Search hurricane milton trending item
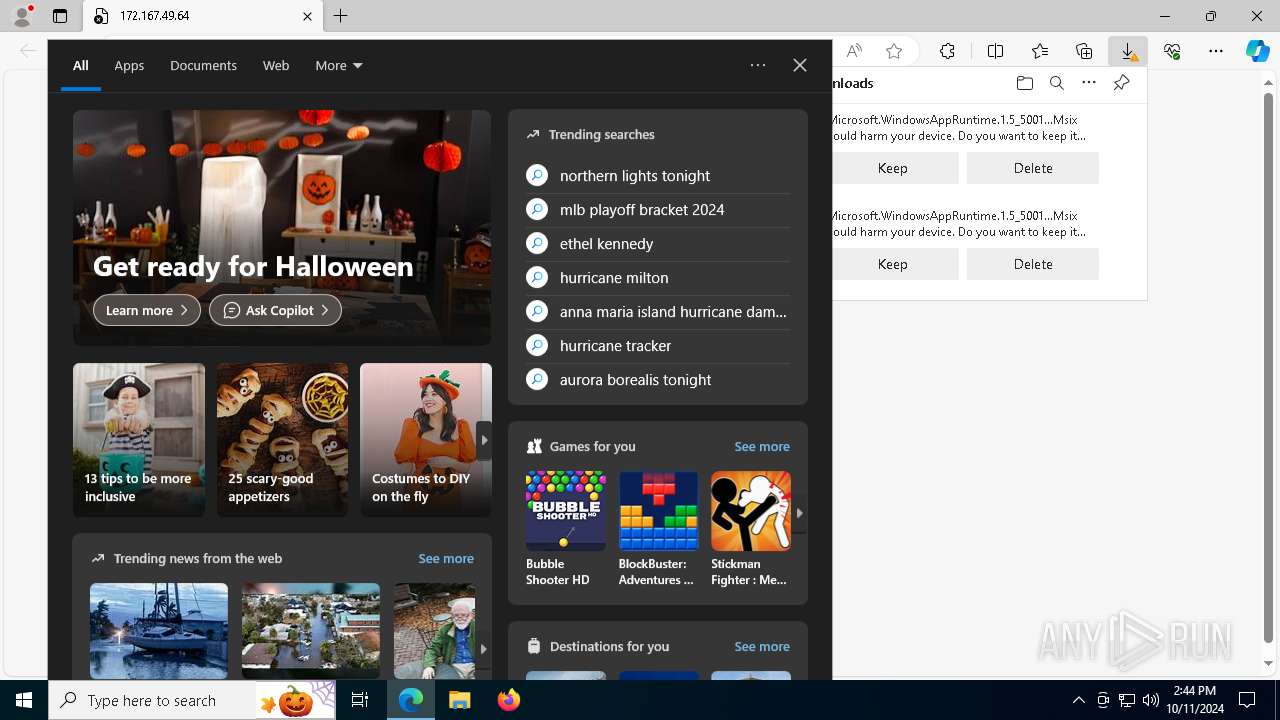Image resolution: width=1280 pixels, height=720 pixels. [x=658, y=277]
